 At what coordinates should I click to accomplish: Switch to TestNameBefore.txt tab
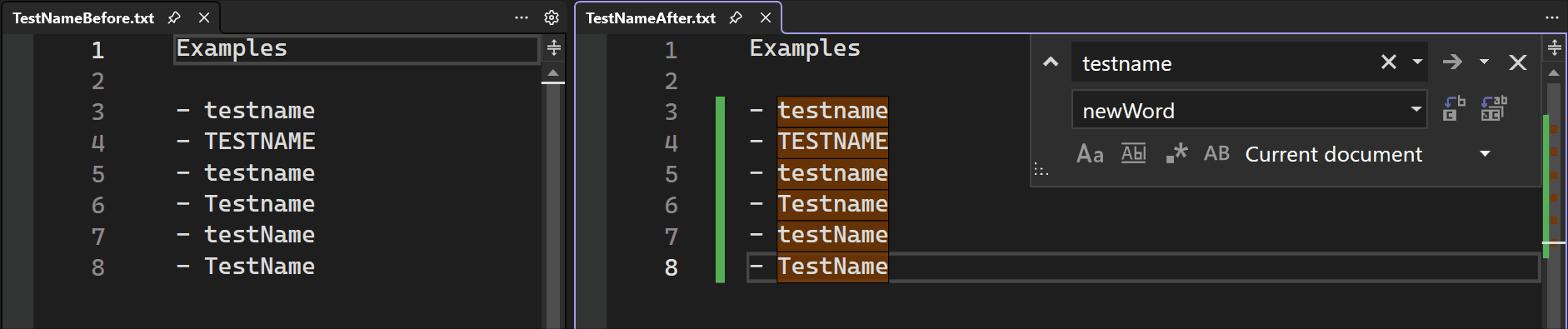point(83,17)
